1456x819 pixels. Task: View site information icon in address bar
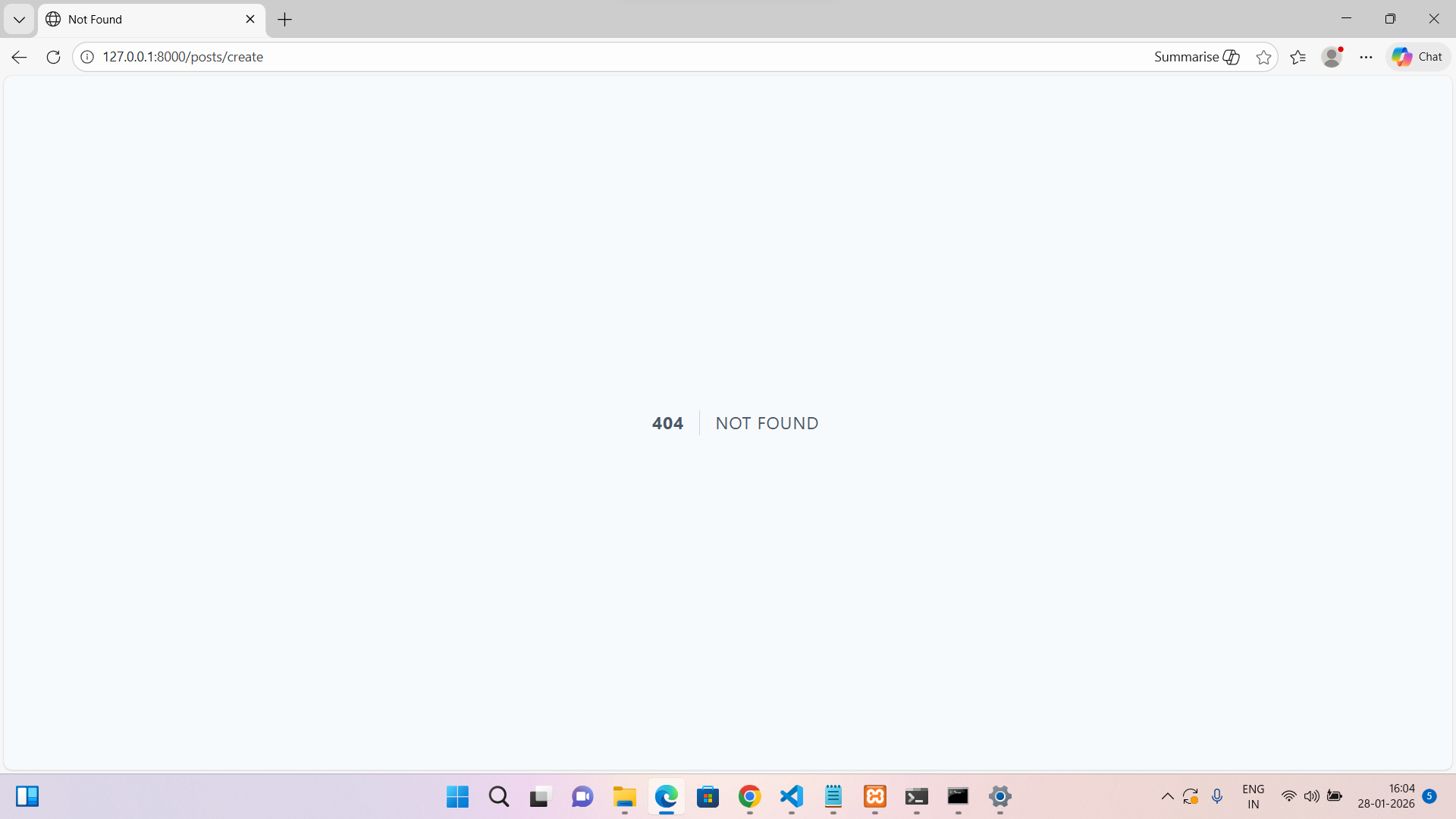tap(87, 57)
